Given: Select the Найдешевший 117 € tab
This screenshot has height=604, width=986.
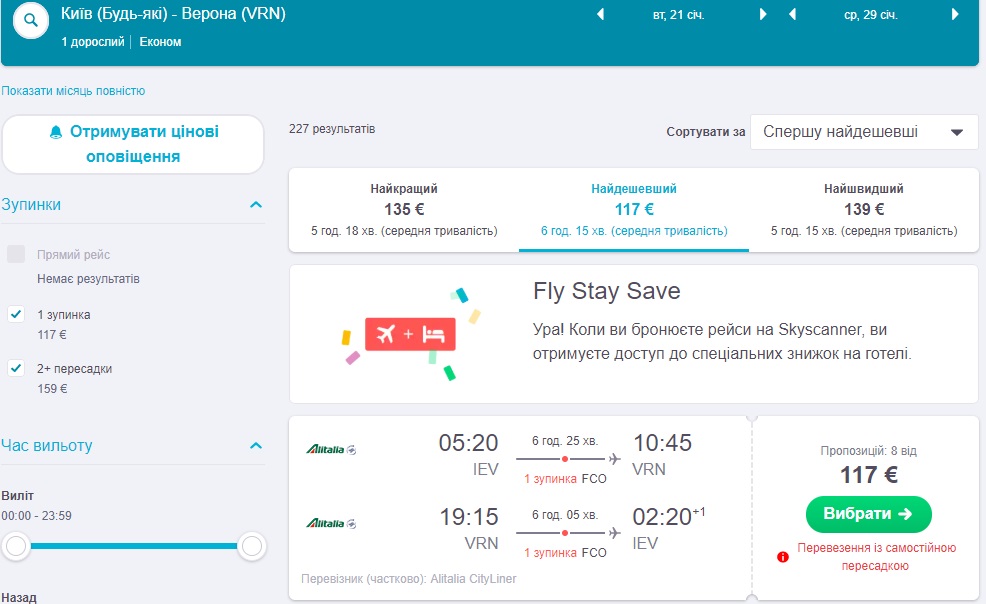Looking at the screenshot, I should click(x=634, y=209).
